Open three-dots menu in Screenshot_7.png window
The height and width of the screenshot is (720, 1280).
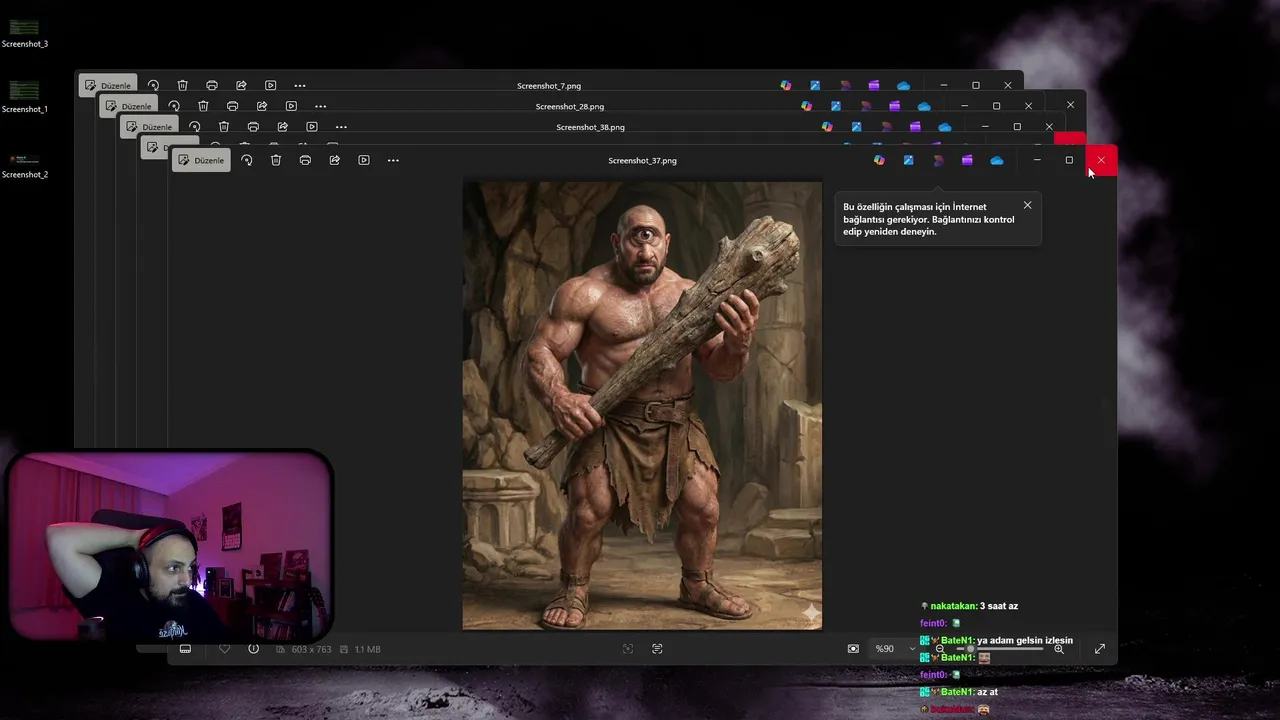coord(300,86)
